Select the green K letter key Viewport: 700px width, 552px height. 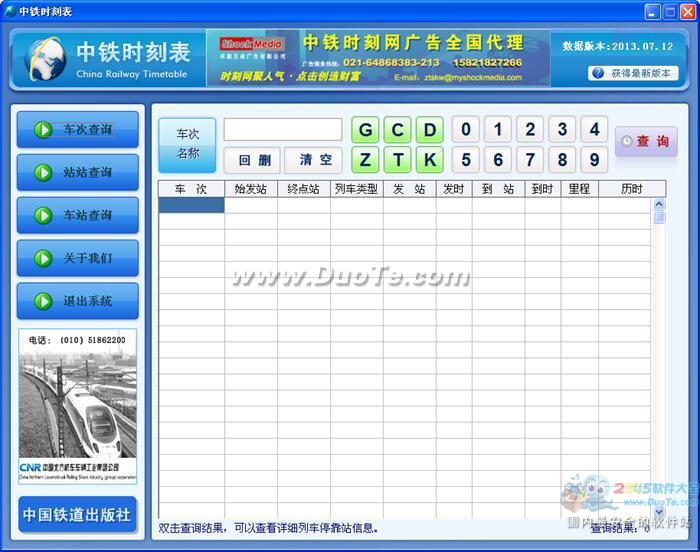(x=429, y=159)
